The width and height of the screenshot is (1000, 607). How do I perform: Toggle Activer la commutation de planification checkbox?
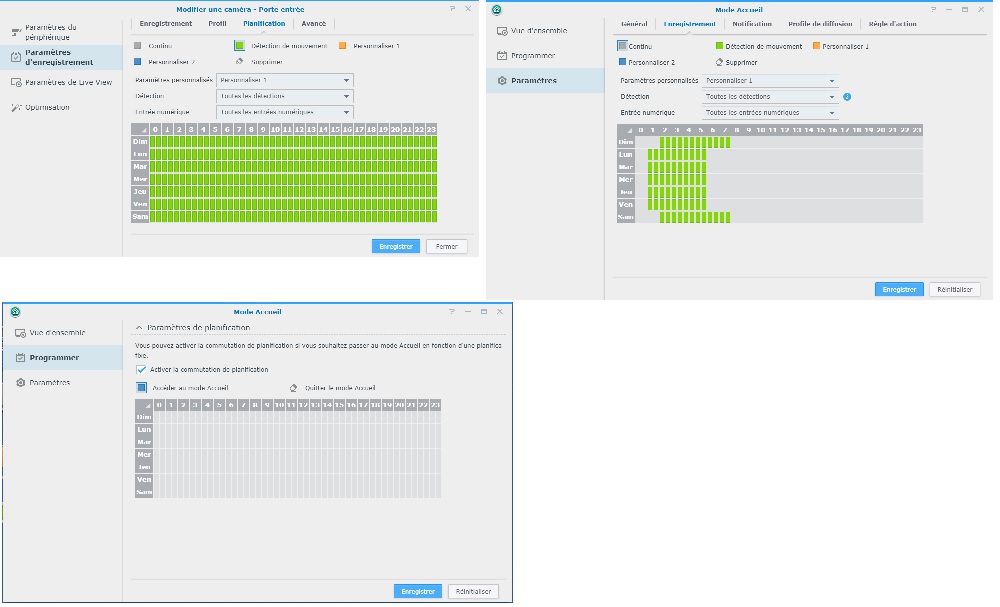click(x=141, y=370)
